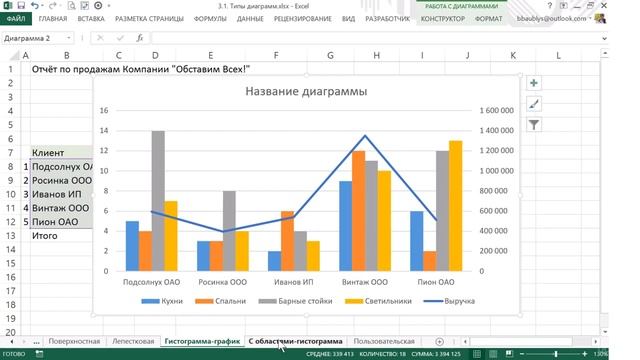Customize the Quick Access Toolbar dropdown
Screen dimensions: 640x360
[109, 6]
